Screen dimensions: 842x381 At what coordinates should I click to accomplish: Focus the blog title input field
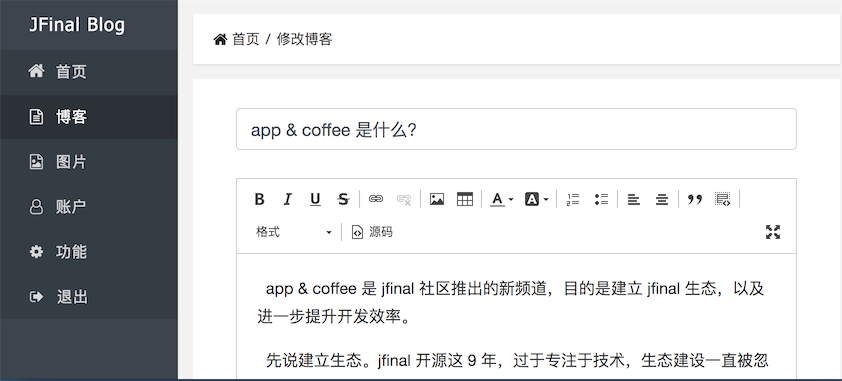pos(516,129)
